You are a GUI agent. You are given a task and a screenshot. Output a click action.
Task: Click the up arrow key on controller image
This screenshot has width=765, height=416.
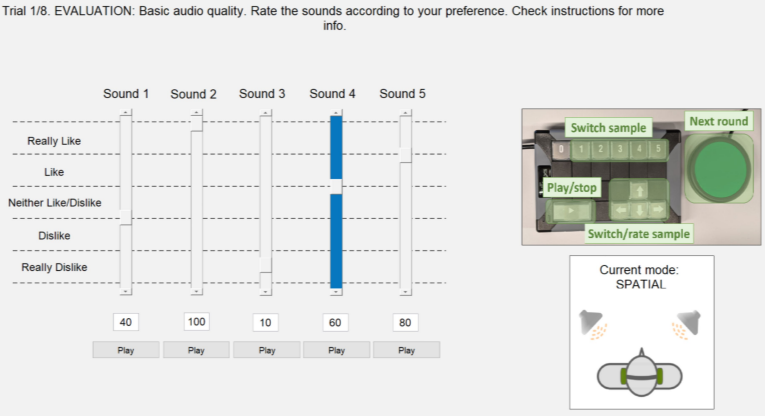point(640,191)
